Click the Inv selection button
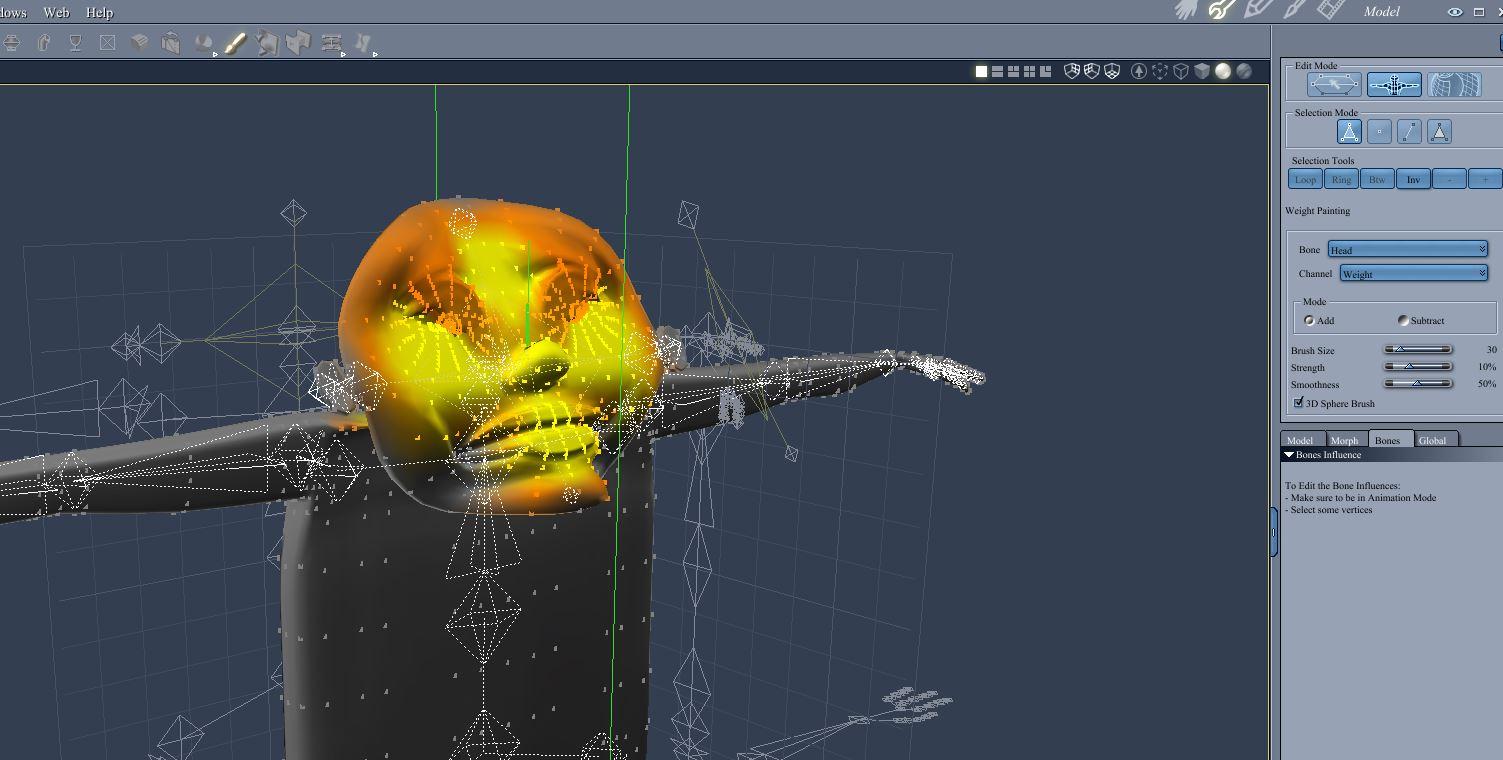Screen dimensions: 1503x760 [x=1413, y=179]
